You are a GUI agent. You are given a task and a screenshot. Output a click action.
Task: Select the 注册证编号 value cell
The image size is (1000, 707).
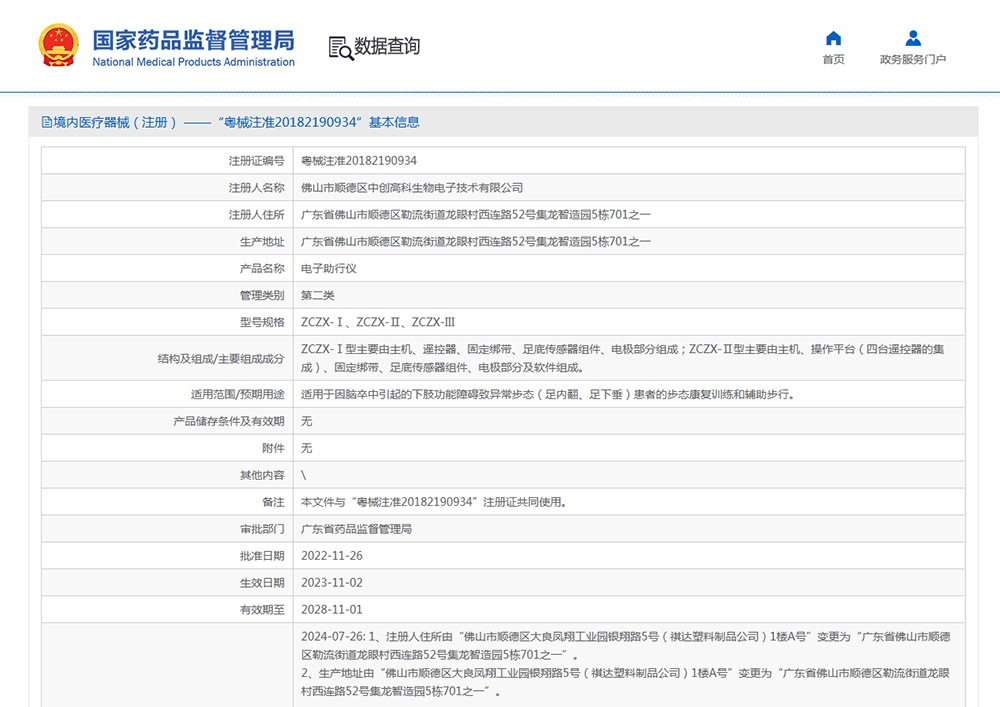(360, 160)
